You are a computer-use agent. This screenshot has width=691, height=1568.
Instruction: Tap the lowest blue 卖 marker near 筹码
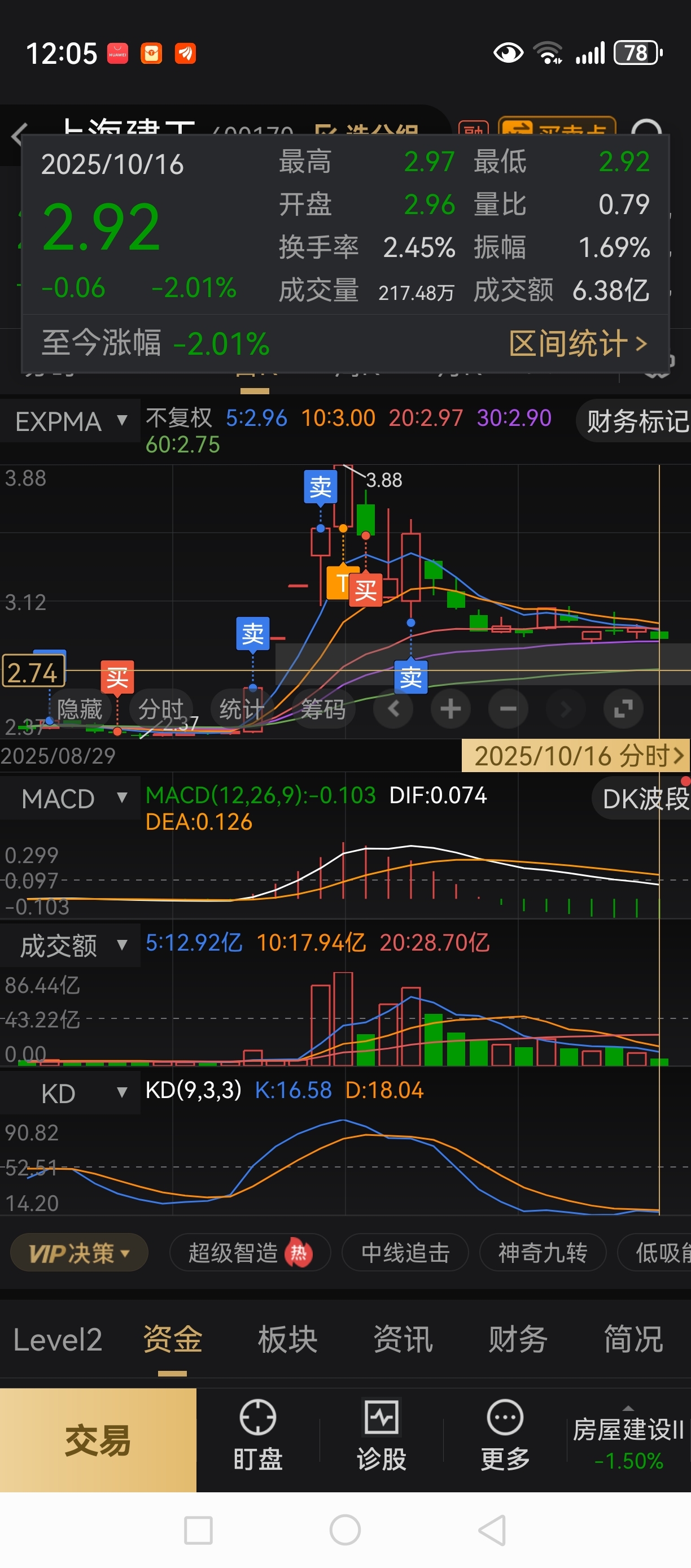tap(411, 677)
